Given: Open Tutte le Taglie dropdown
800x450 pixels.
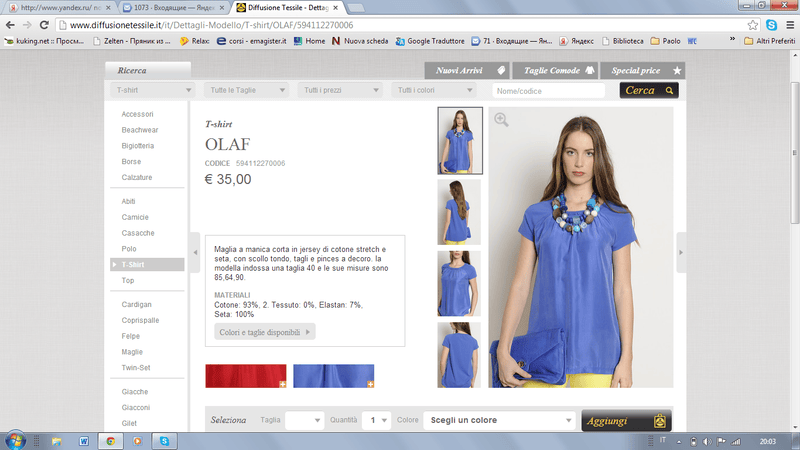Looking at the screenshot, I should coord(246,90).
